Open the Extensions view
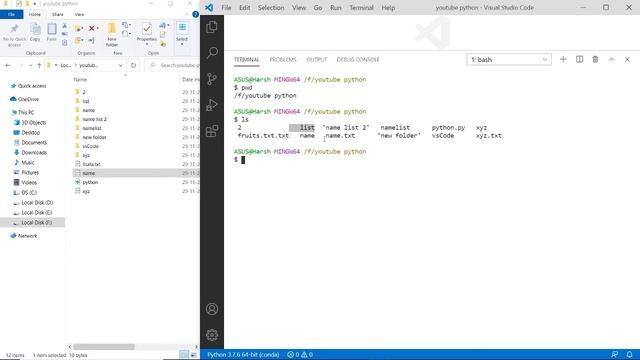 coord(212,131)
